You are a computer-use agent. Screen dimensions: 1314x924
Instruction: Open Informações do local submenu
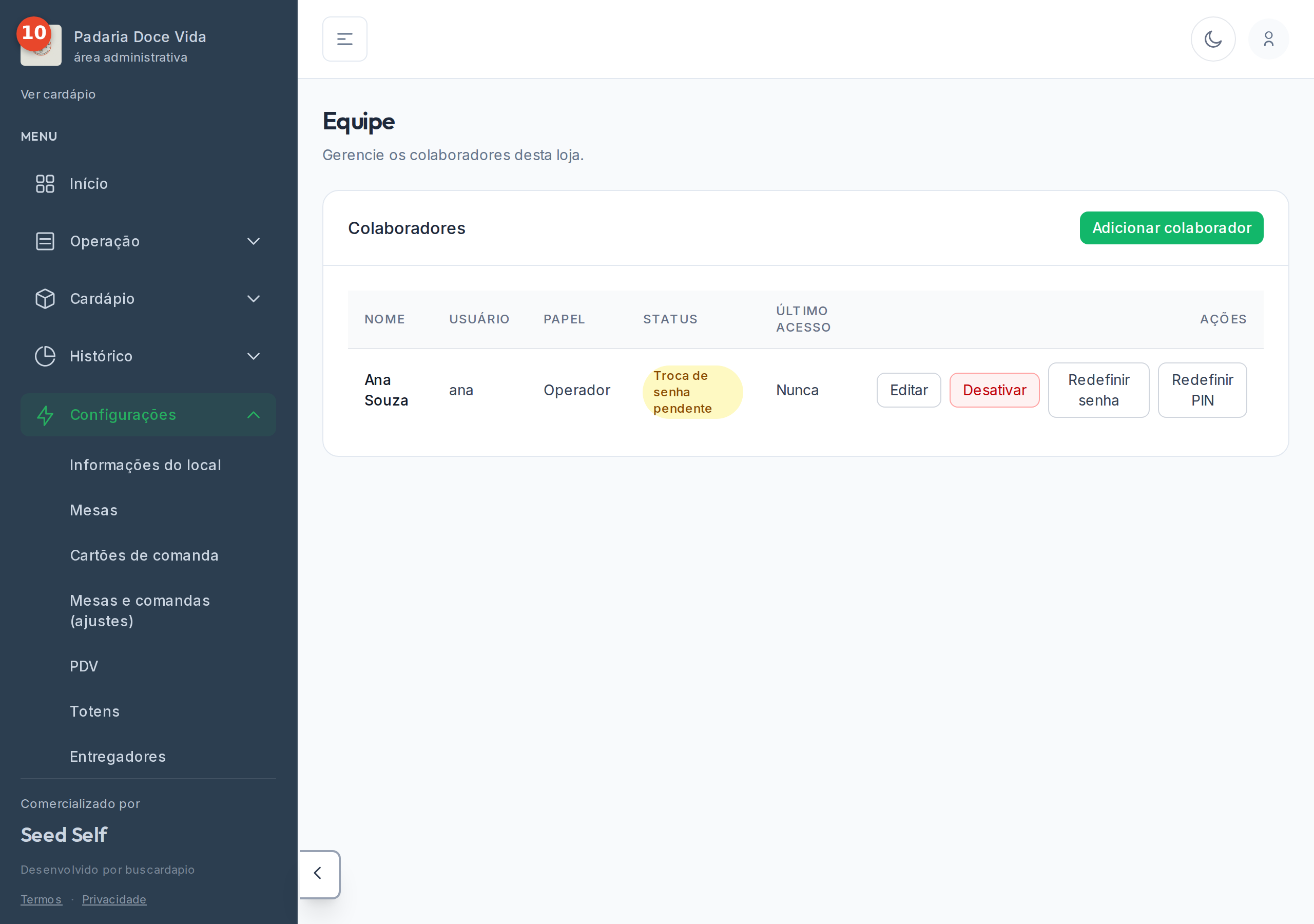pos(145,465)
